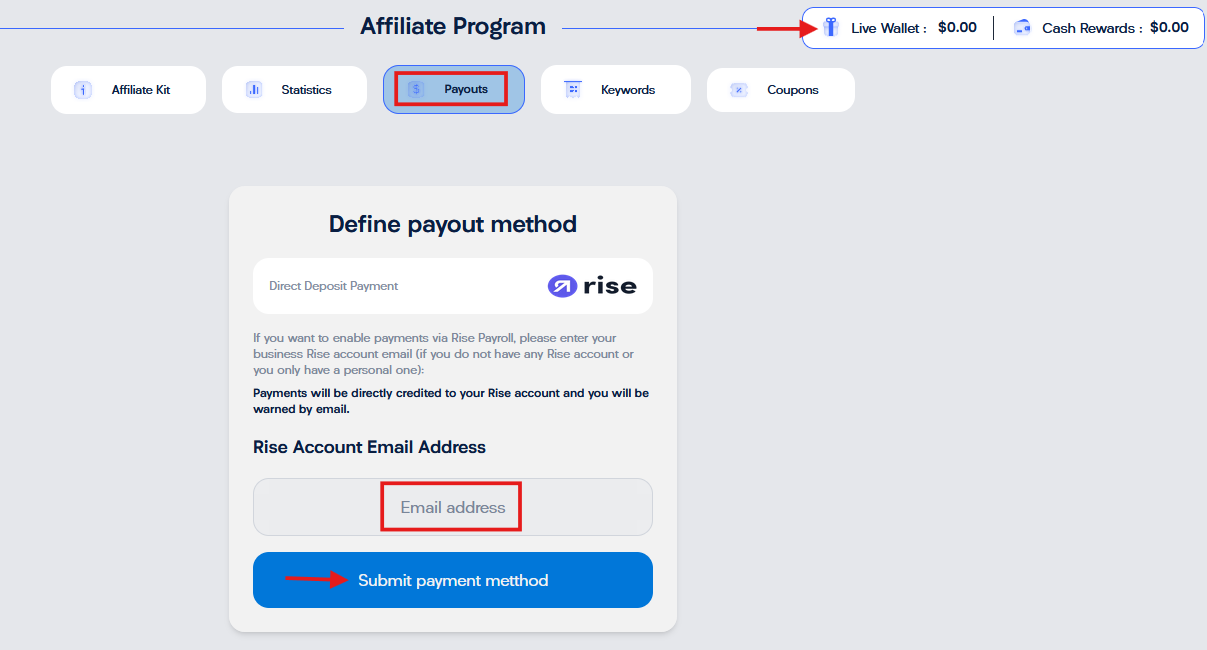
Task: Select the Direct Deposit Payment row
Action: [x=453, y=286]
